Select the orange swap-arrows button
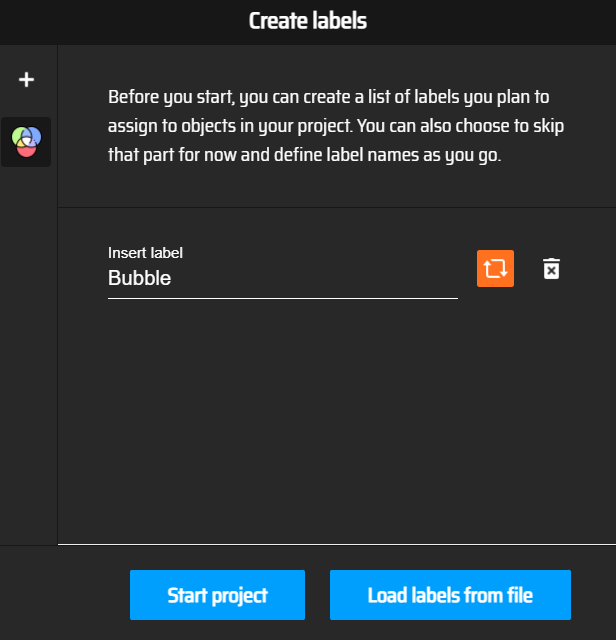The image size is (616, 640). pyautogui.click(x=495, y=268)
